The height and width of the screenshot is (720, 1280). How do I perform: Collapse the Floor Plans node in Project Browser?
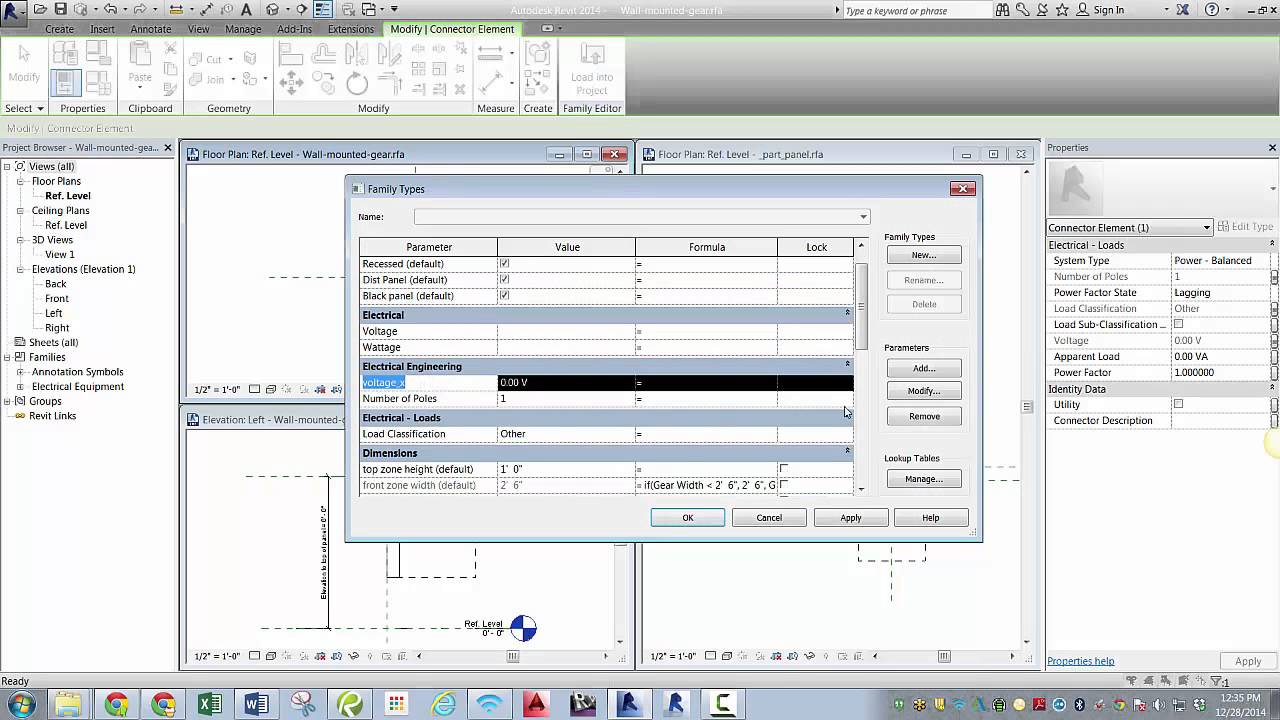coord(20,182)
